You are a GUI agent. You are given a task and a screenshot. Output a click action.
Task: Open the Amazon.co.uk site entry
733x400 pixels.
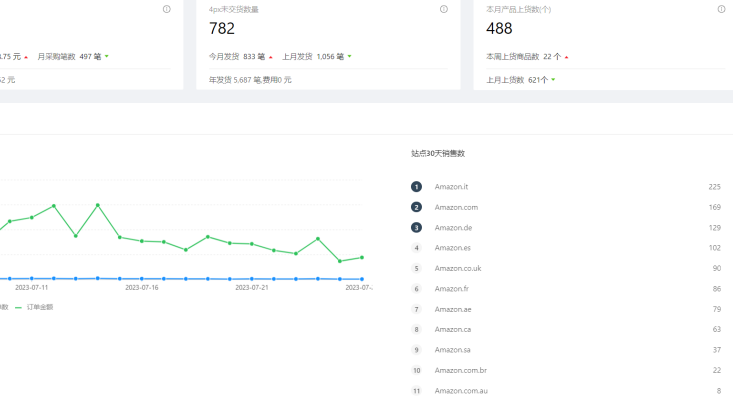coord(457,268)
